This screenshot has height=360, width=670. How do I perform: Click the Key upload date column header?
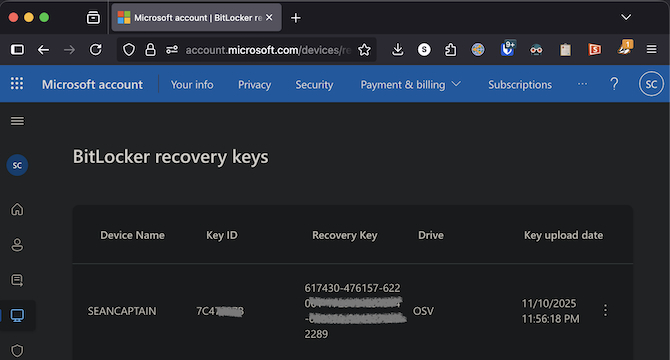563,235
